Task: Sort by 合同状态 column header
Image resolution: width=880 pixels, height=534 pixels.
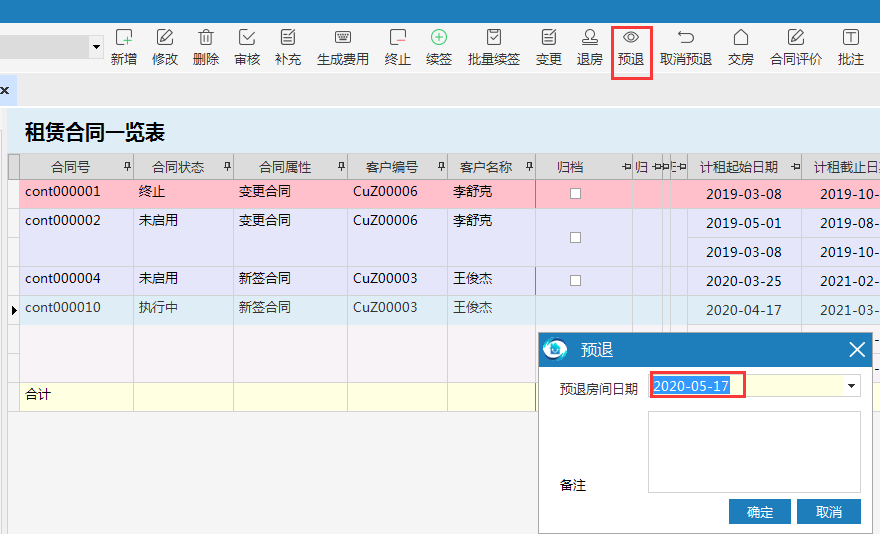Action: (178, 167)
